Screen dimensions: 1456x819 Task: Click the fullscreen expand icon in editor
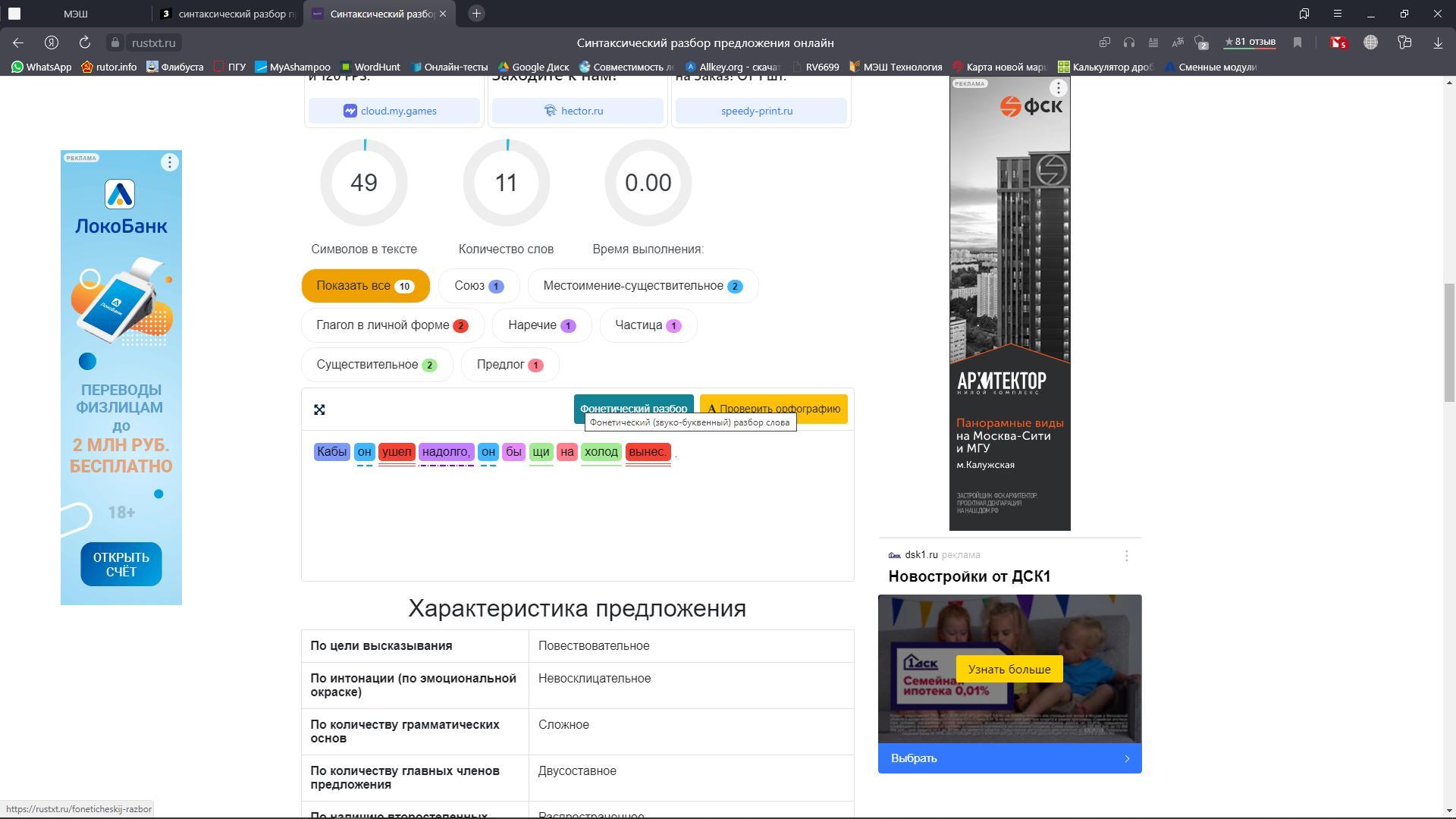click(319, 409)
